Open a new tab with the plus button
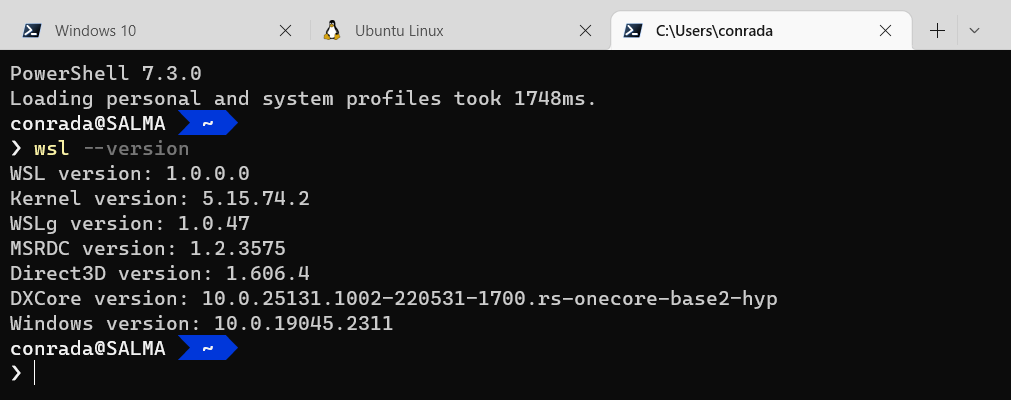1011x400 pixels. (x=937, y=30)
